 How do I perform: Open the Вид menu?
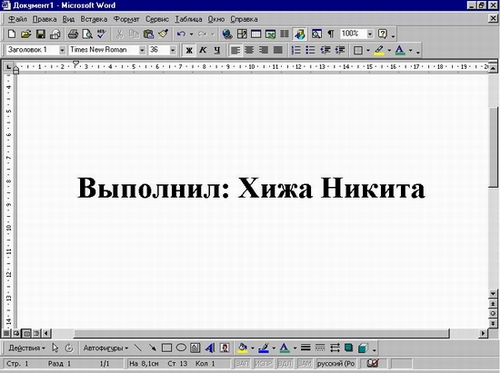coord(68,19)
